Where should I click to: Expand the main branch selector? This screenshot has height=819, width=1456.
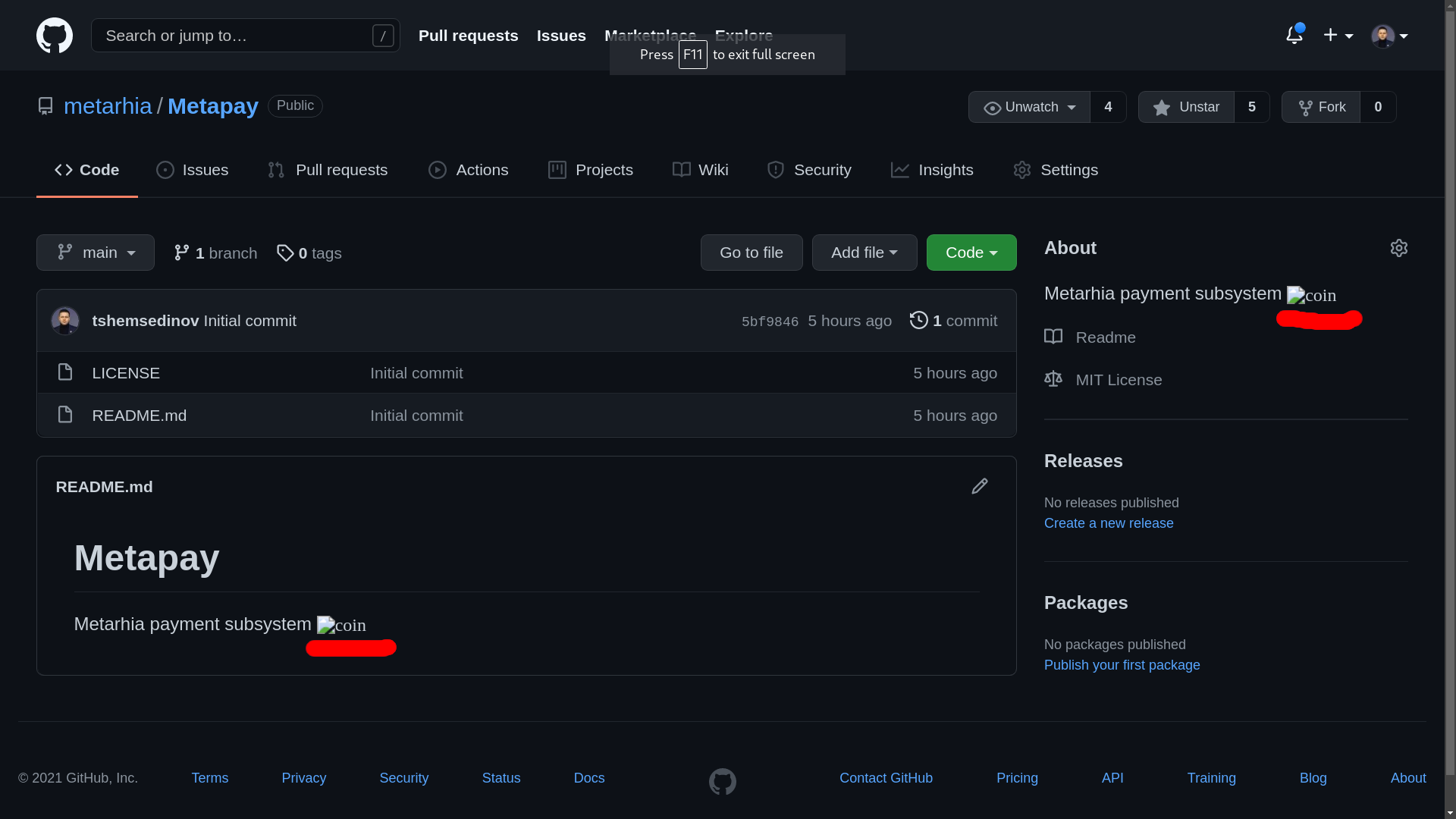coord(95,253)
